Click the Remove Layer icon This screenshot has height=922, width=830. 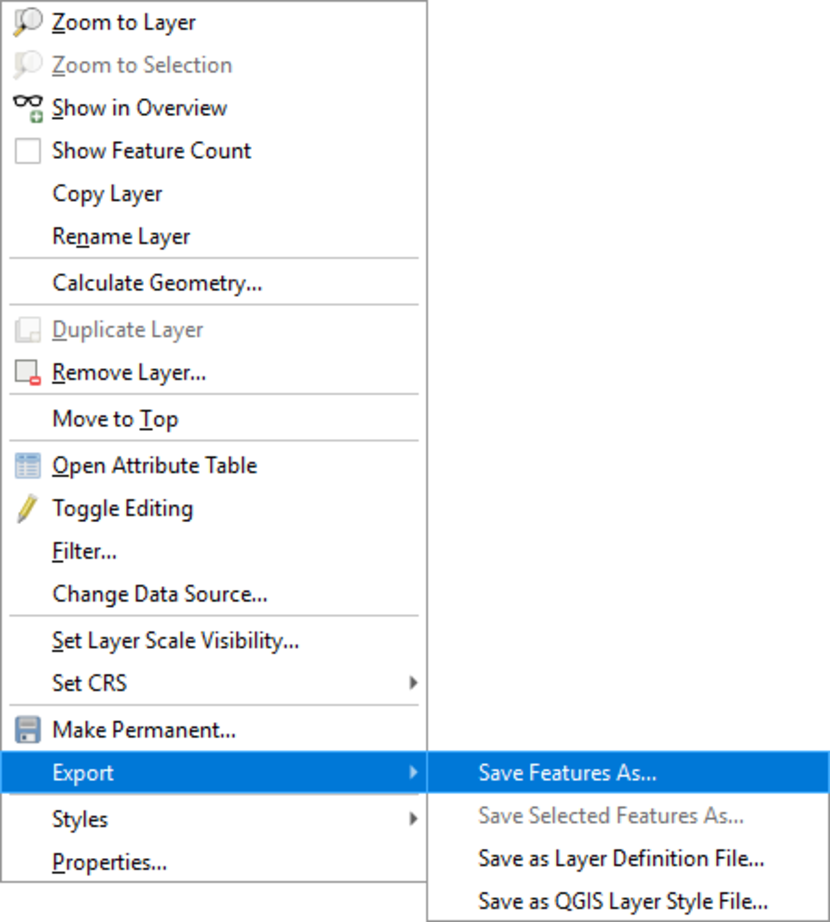point(28,373)
